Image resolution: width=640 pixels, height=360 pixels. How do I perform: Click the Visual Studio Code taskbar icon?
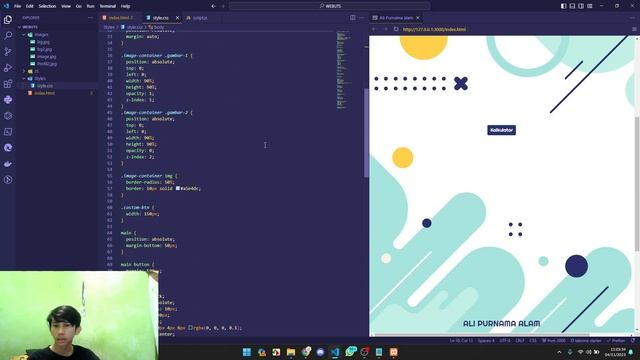click(335, 352)
